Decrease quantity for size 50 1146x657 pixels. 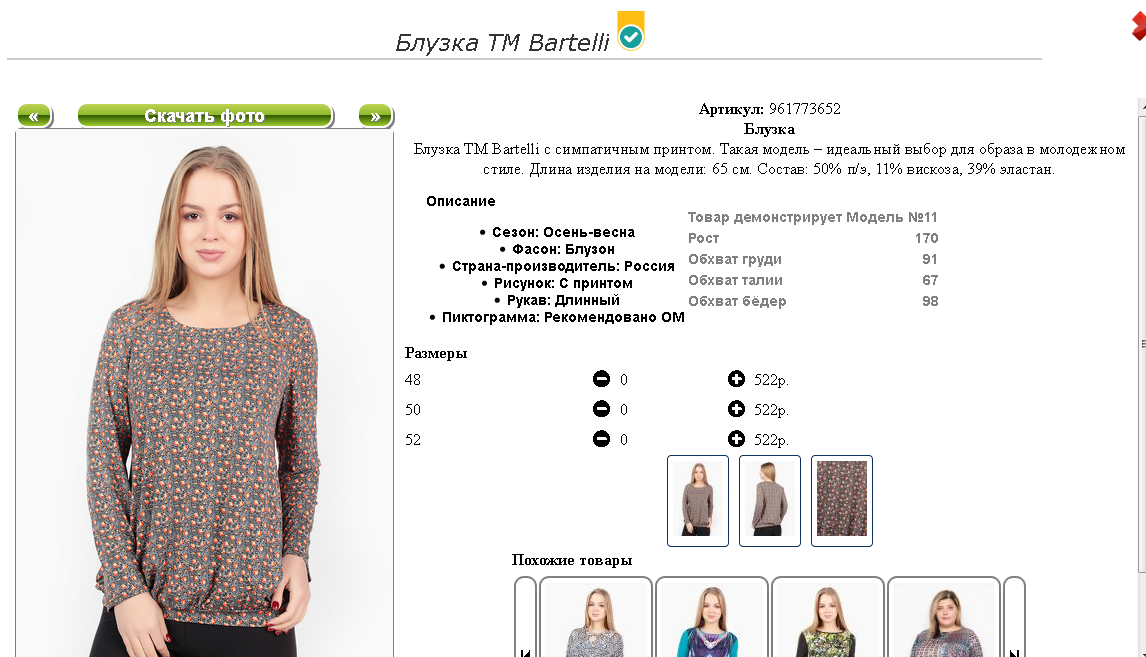(601, 409)
